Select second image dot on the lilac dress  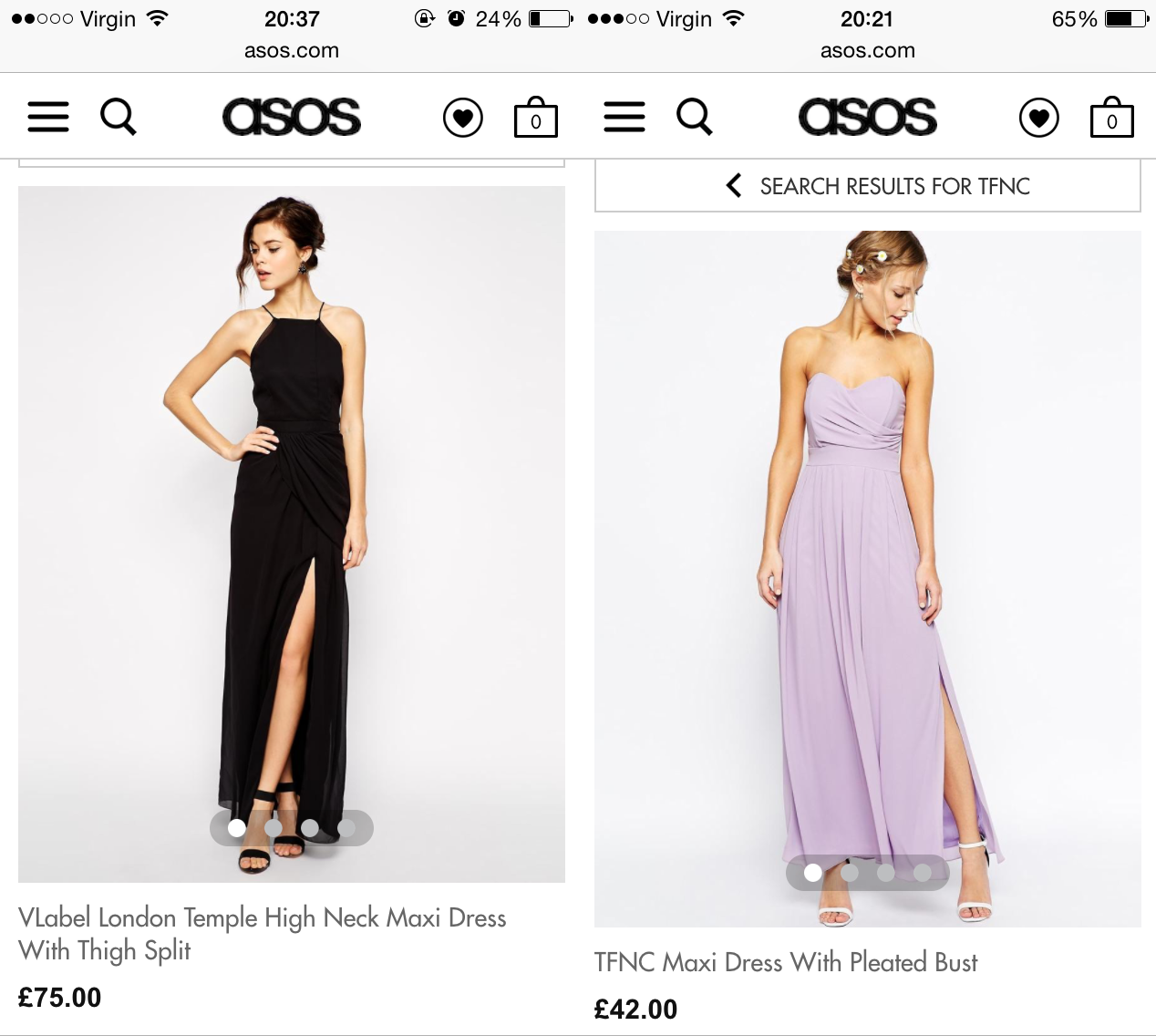point(850,873)
